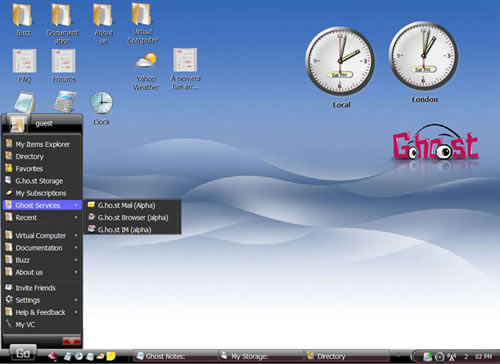Image resolution: width=500 pixels, height=364 pixels.
Task: Expand the Ghost Services submenu arrow
Action: (76, 205)
